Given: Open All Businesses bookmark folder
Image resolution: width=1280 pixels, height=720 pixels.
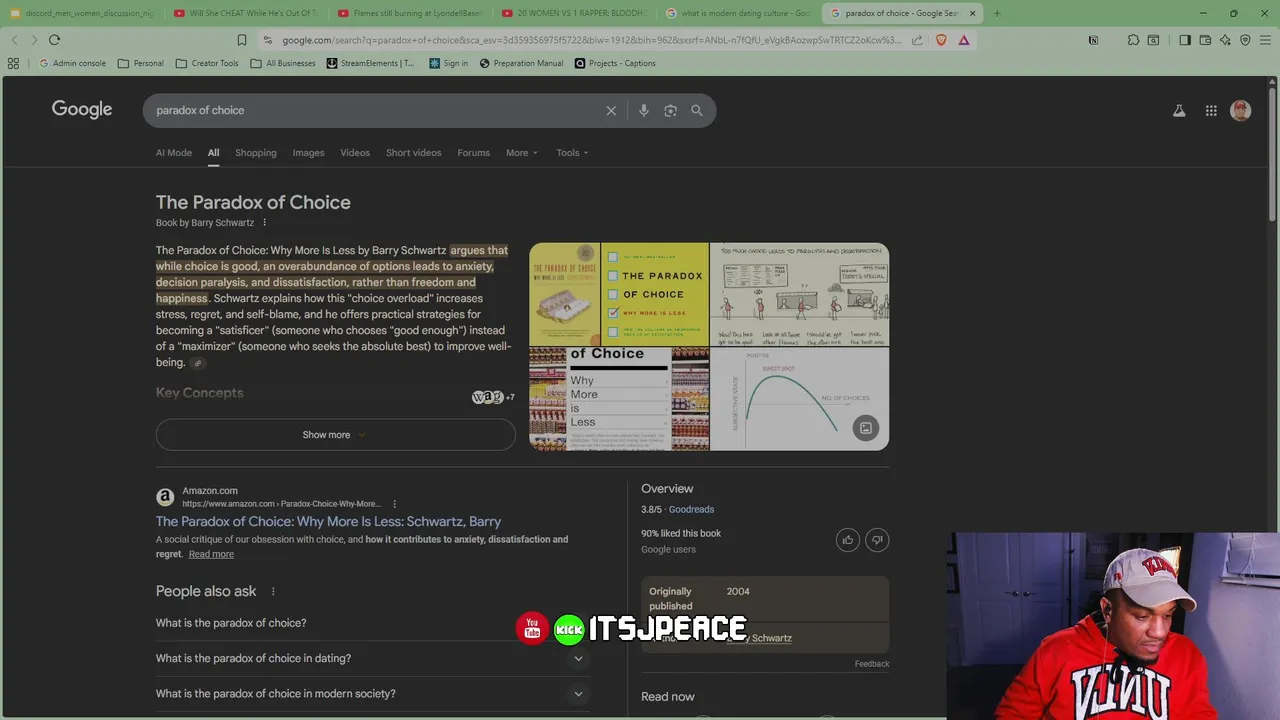Looking at the screenshot, I should click(283, 63).
